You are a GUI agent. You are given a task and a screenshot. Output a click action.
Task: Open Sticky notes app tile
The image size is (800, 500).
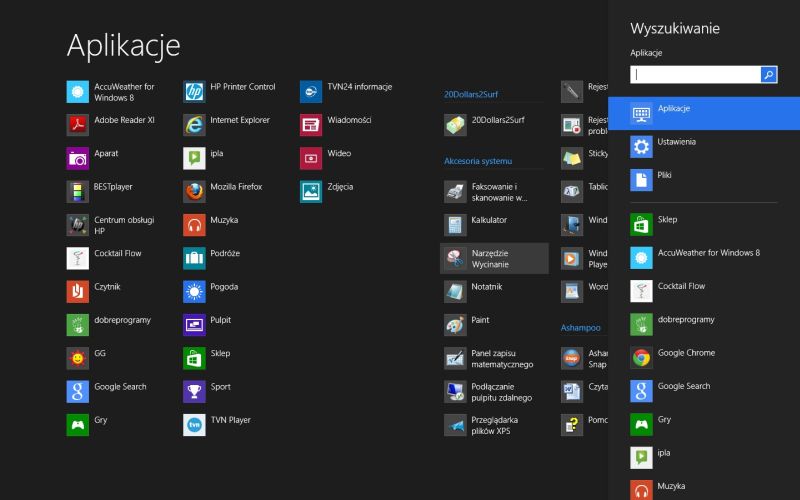click(584, 158)
